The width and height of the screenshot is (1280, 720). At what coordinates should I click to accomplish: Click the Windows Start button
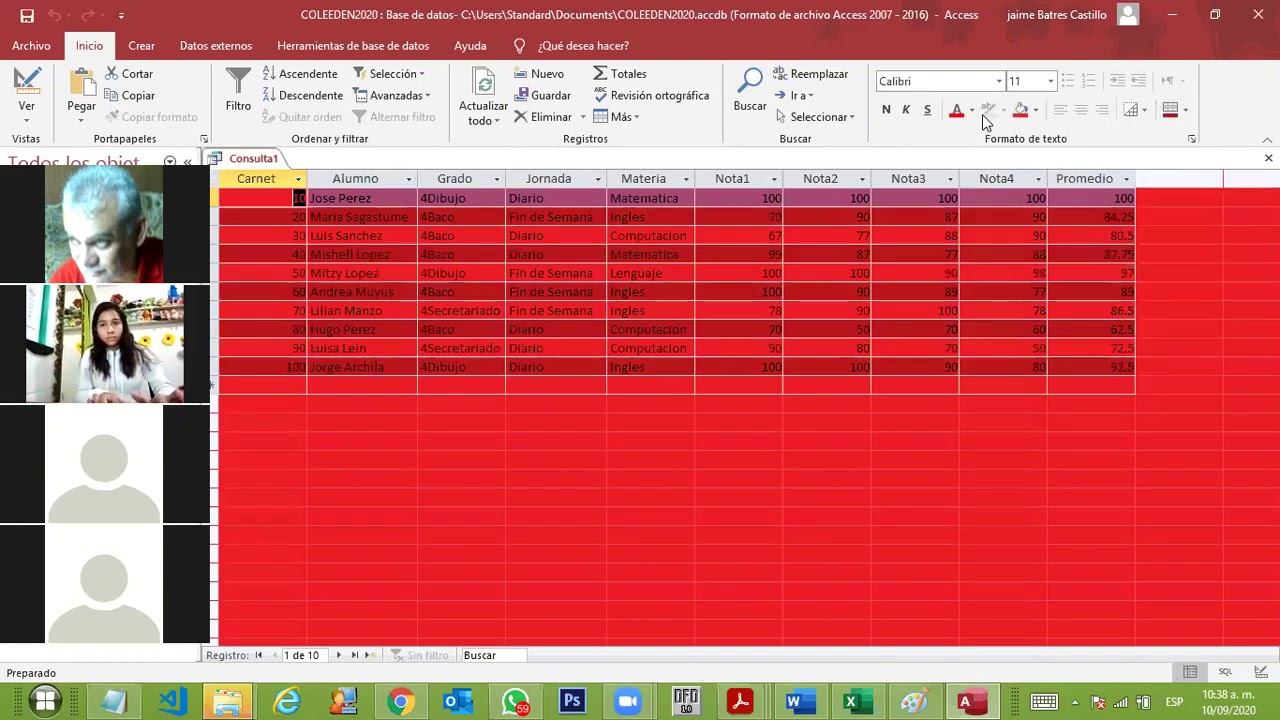tap(45, 702)
